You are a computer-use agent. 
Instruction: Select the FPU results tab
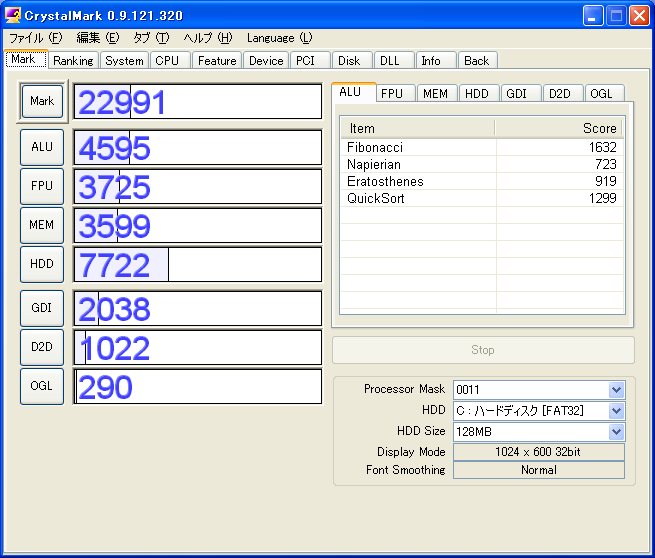(x=392, y=94)
